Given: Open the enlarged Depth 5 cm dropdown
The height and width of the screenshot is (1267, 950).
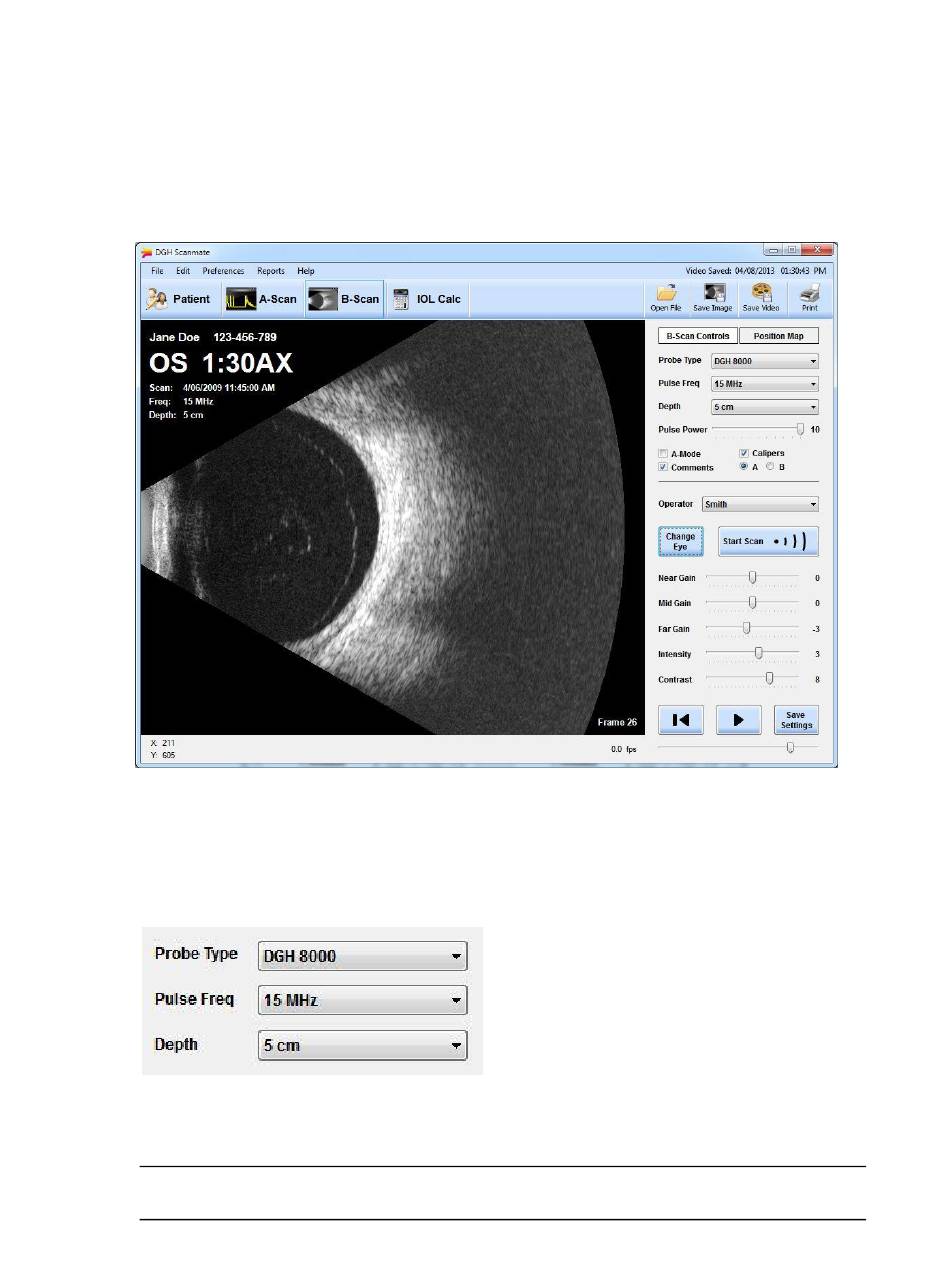Looking at the screenshot, I should (362, 1046).
